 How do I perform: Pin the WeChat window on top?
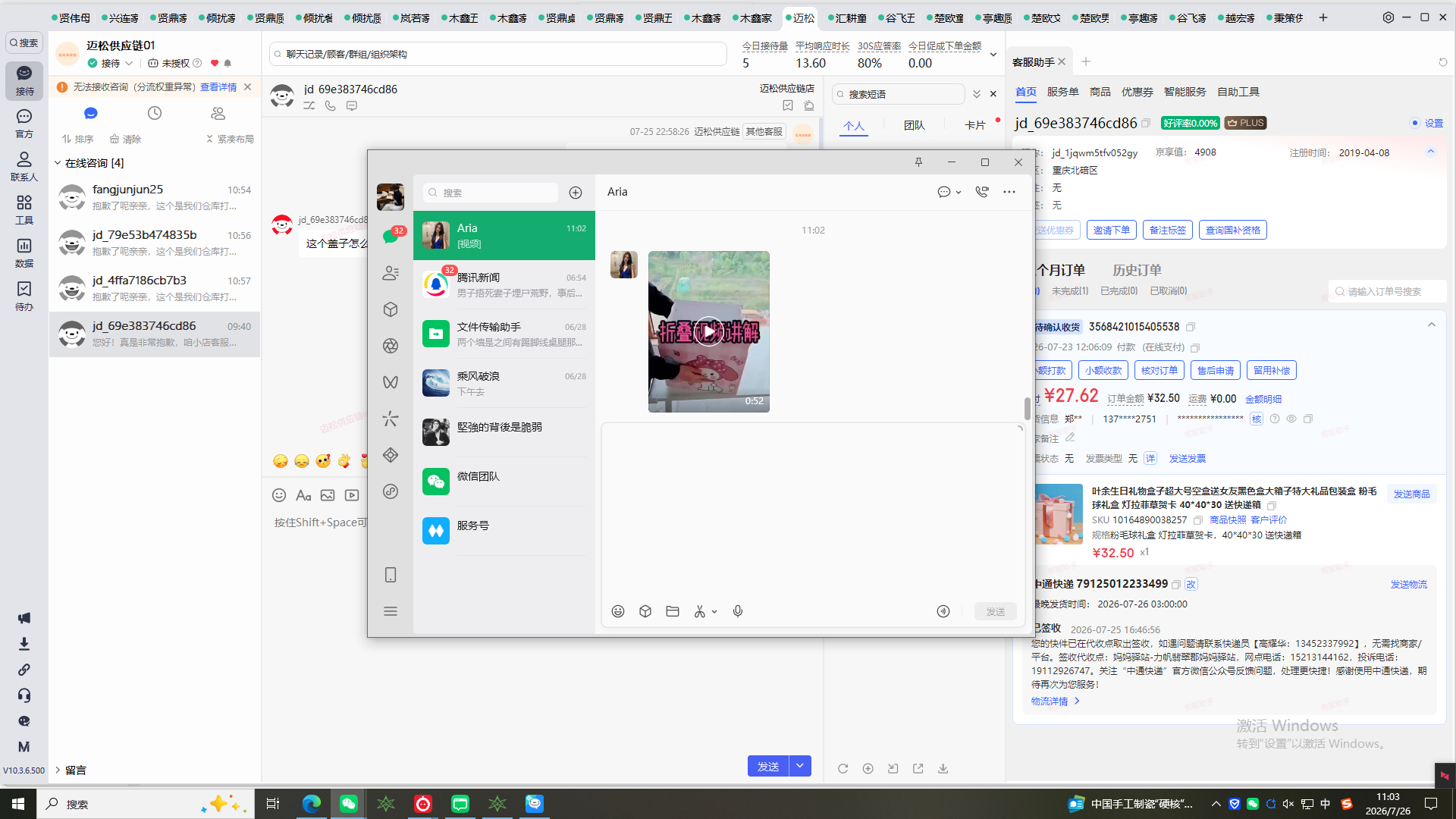(x=918, y=162)
